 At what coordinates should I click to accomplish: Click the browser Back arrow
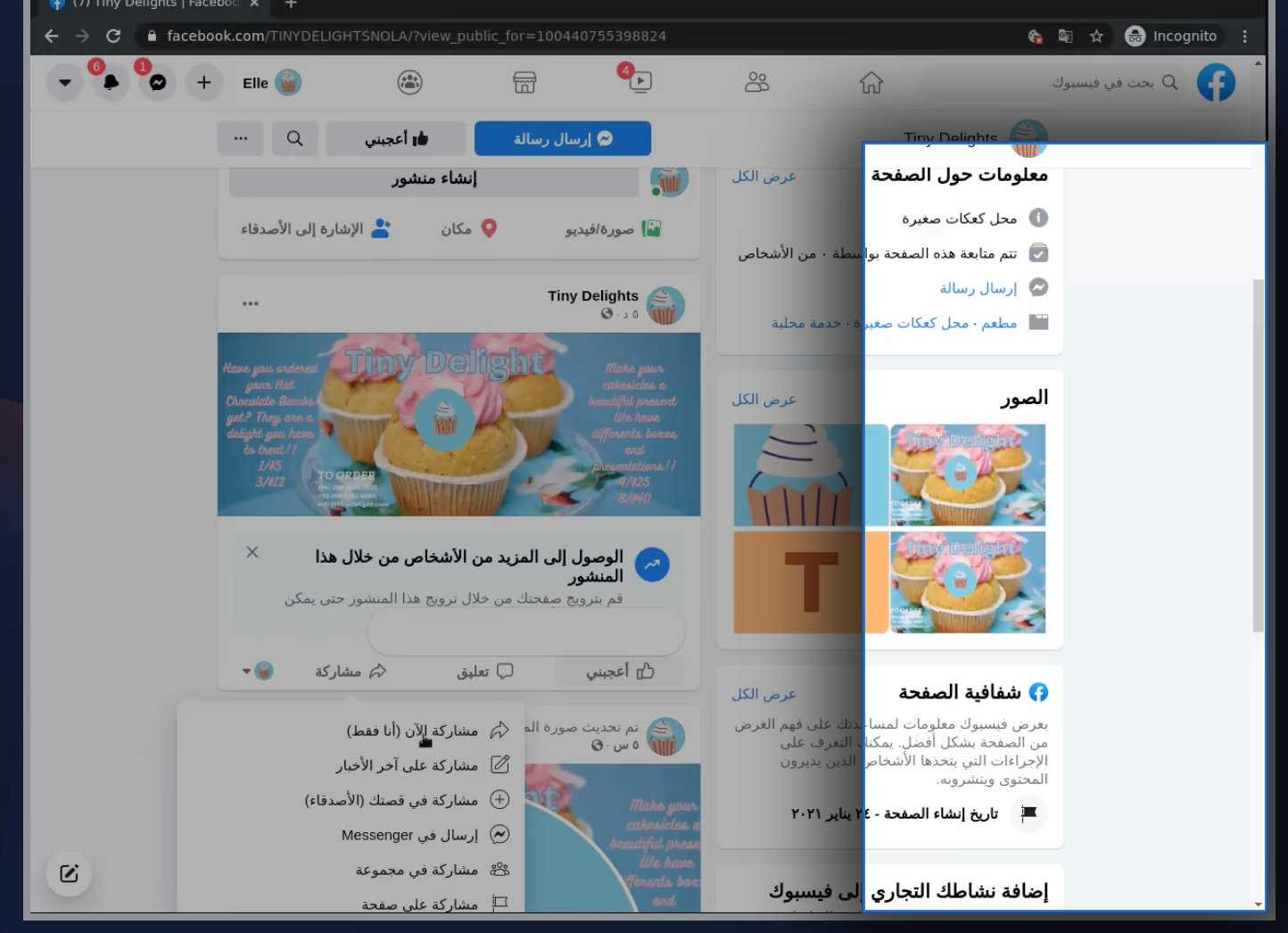coord(52,36)
